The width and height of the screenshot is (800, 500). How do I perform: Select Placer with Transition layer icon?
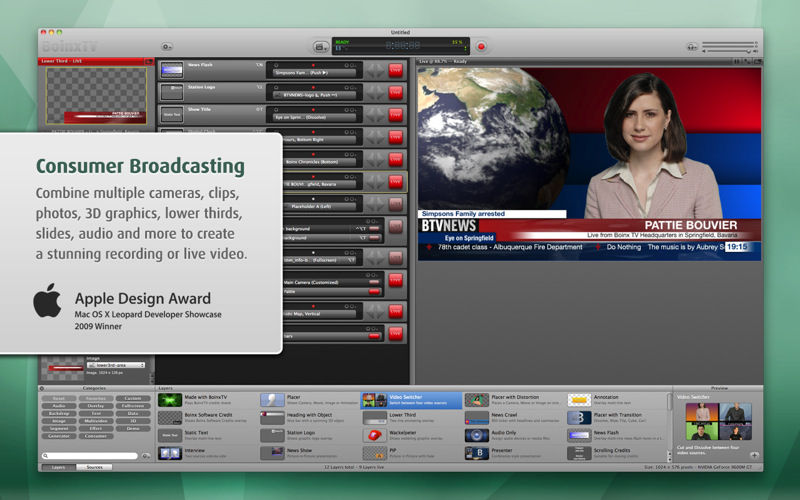579,418
